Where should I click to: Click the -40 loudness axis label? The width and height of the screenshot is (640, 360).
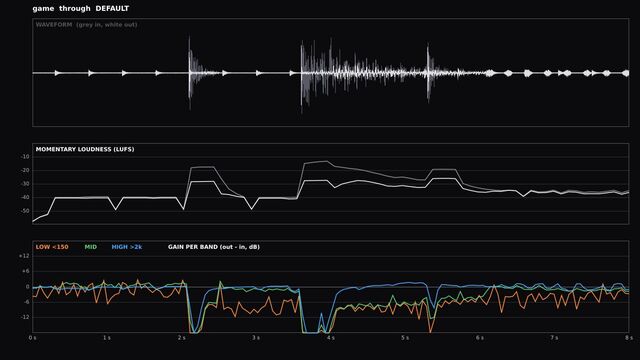(25, 198)
